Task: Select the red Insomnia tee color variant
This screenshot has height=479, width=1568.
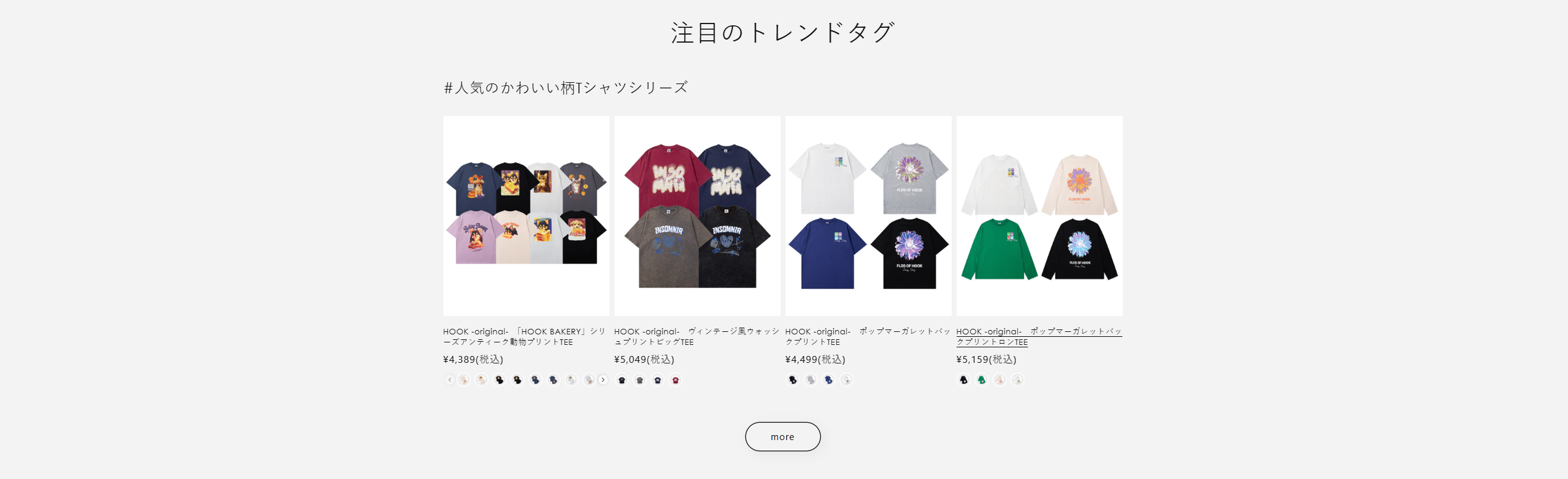Action: pyautogui.click(x=676, y=380)
